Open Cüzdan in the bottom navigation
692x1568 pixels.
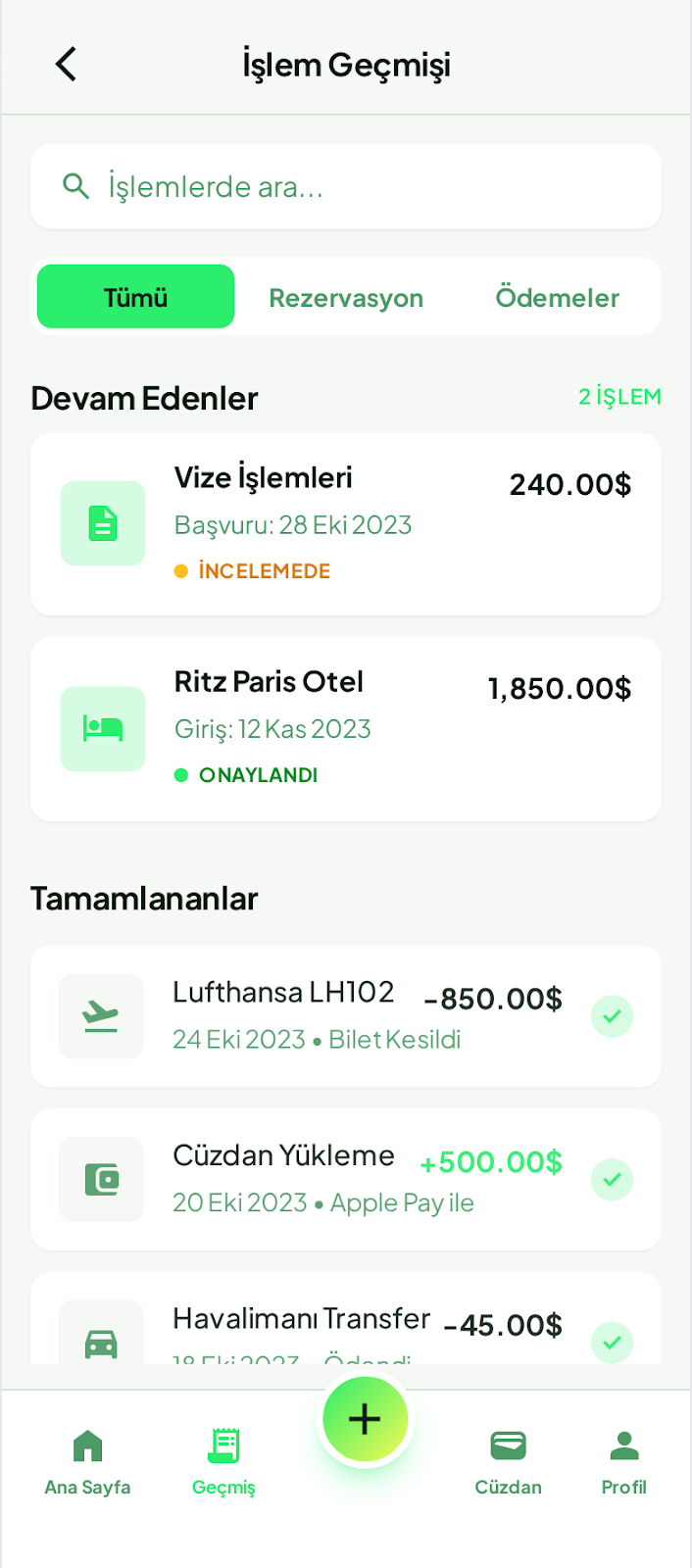click(x=508, y=1461)
